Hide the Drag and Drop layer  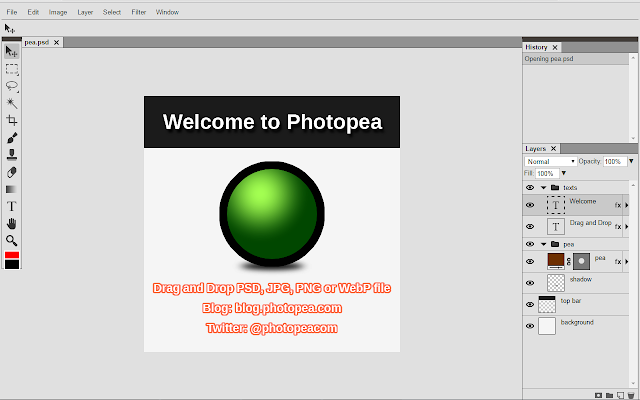530,226
